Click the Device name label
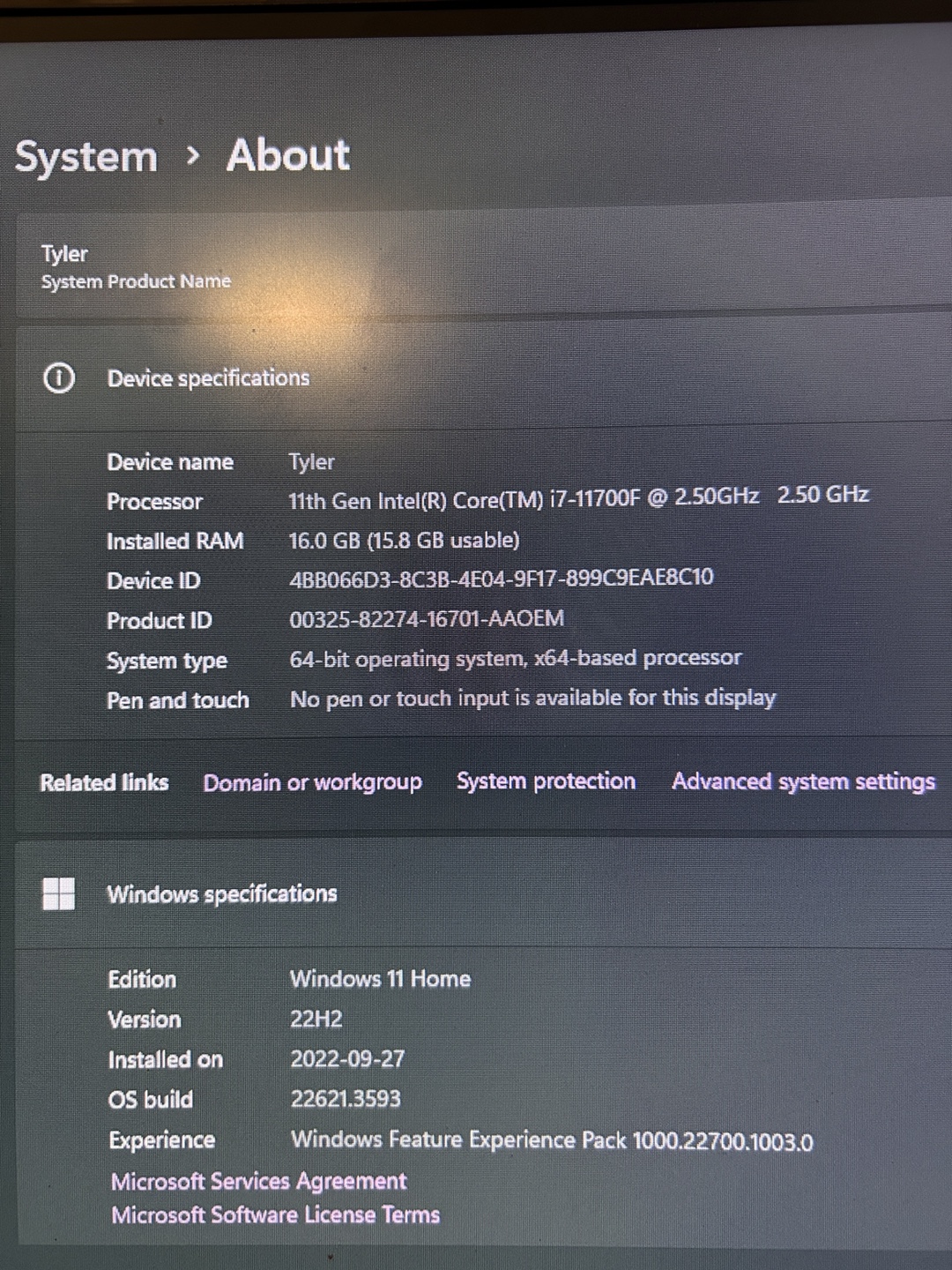The width and height of the screenshot is (952, 1270). (x=169, y=462)
